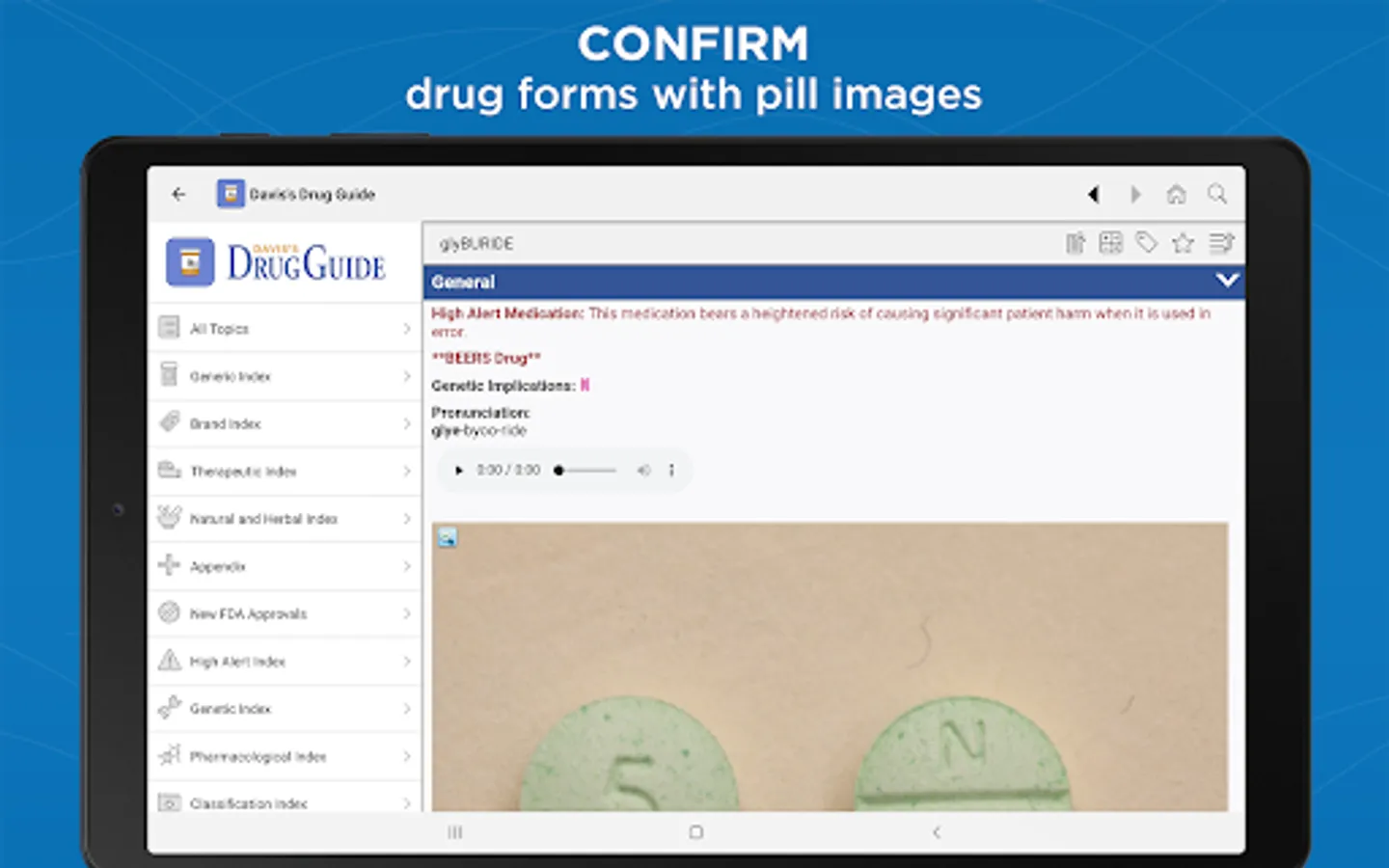
Task: Open the notes list-edit icon
Action: click(x=1221, y=243)
